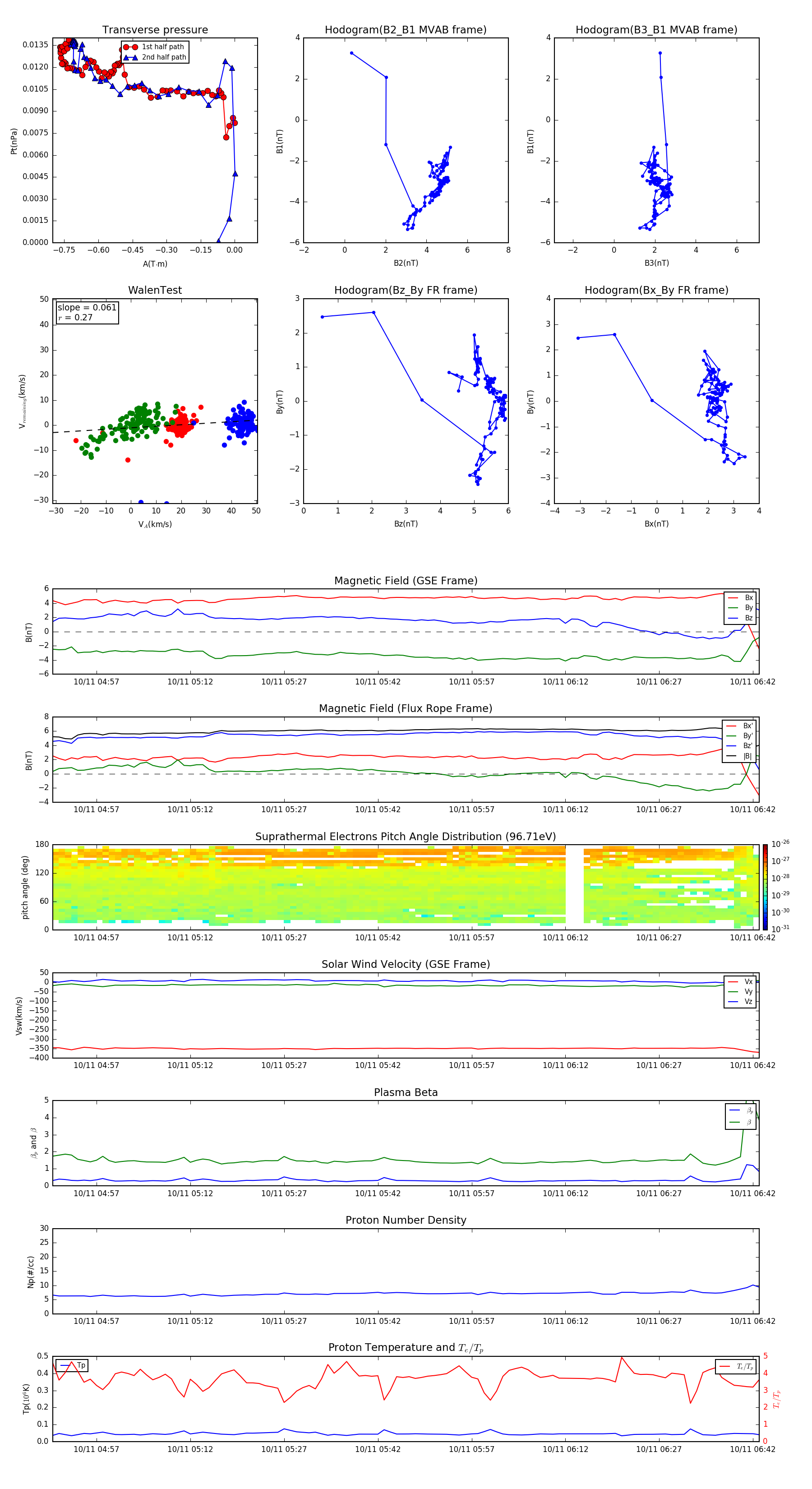812x1489 pixels.
Task: Click the 'Bz(nT)' x-axis label
Action: pos(406,524)
